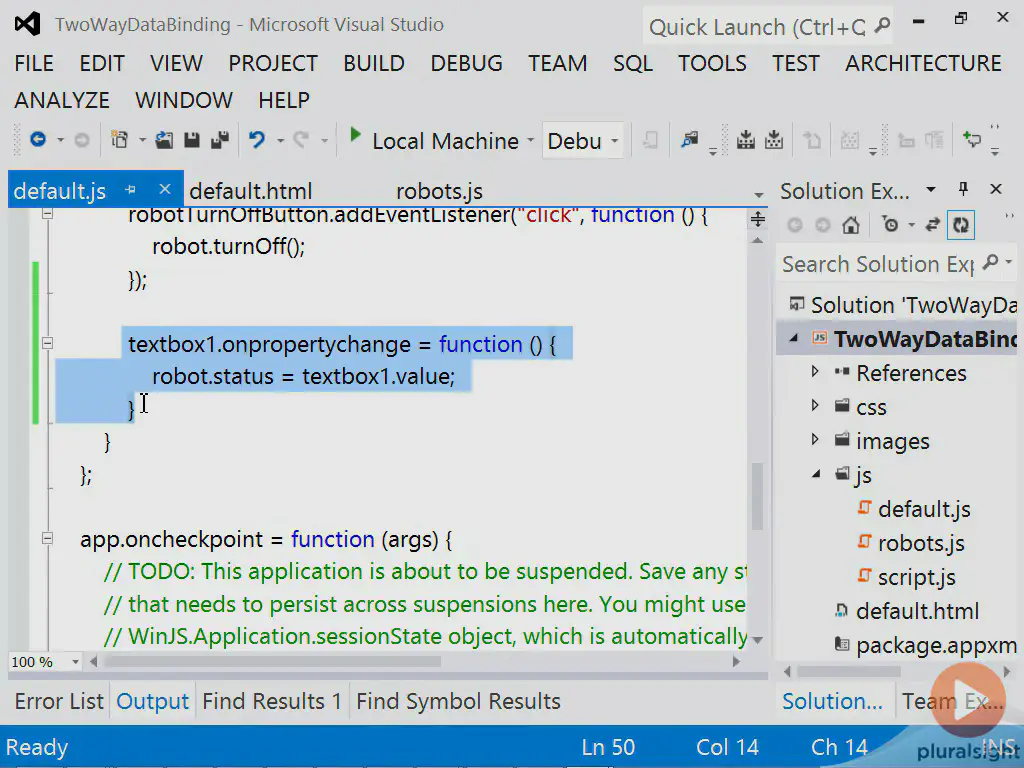This screenshot has width=1024, height=768.
Task: Click the Pending Changes Filter clock icon
Action: [x=890, y=225]
